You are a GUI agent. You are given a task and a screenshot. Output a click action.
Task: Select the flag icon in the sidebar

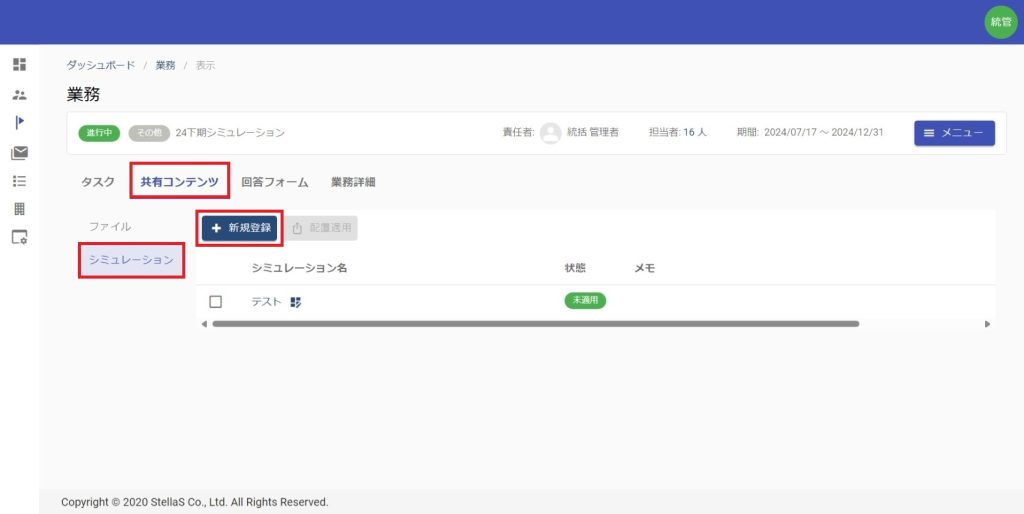pos(19,122)
